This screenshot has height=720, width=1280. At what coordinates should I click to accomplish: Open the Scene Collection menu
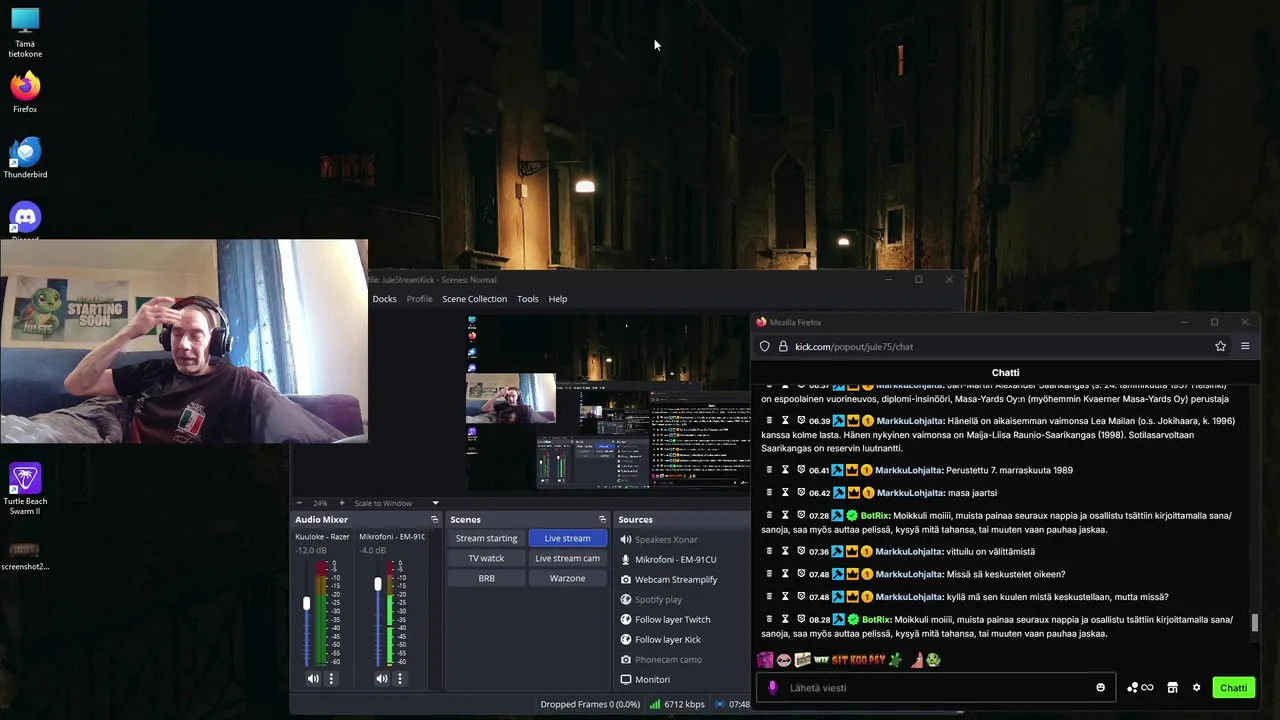click(x=474, y=299)
